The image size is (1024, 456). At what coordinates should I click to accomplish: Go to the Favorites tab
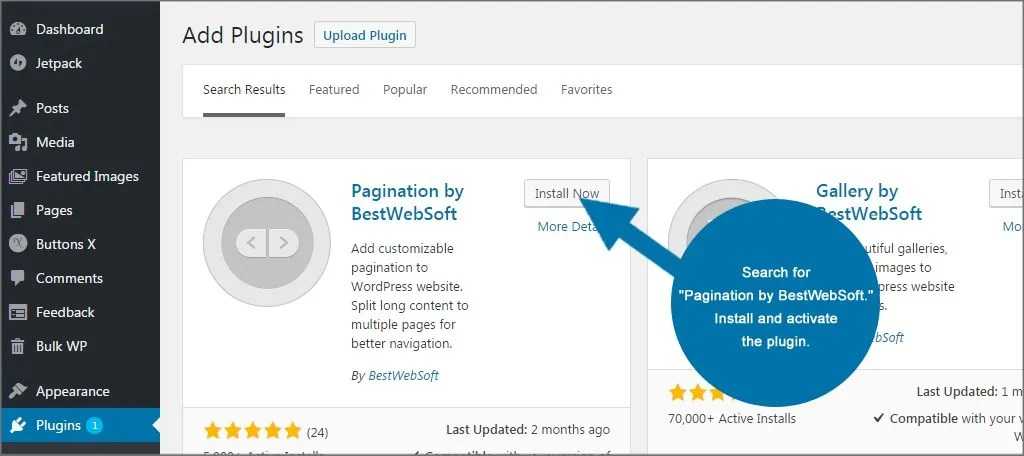pyautogui.click(x=586, y=89)
